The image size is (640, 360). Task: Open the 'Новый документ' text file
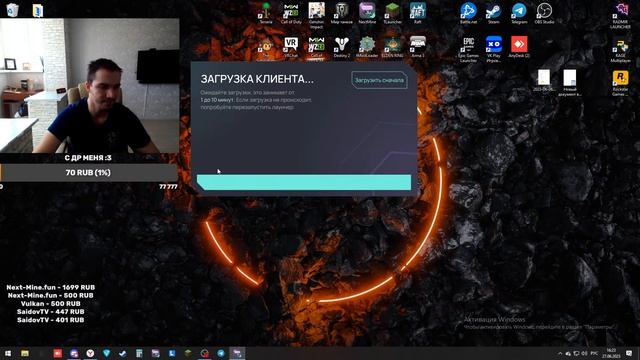tap(569, 83)
